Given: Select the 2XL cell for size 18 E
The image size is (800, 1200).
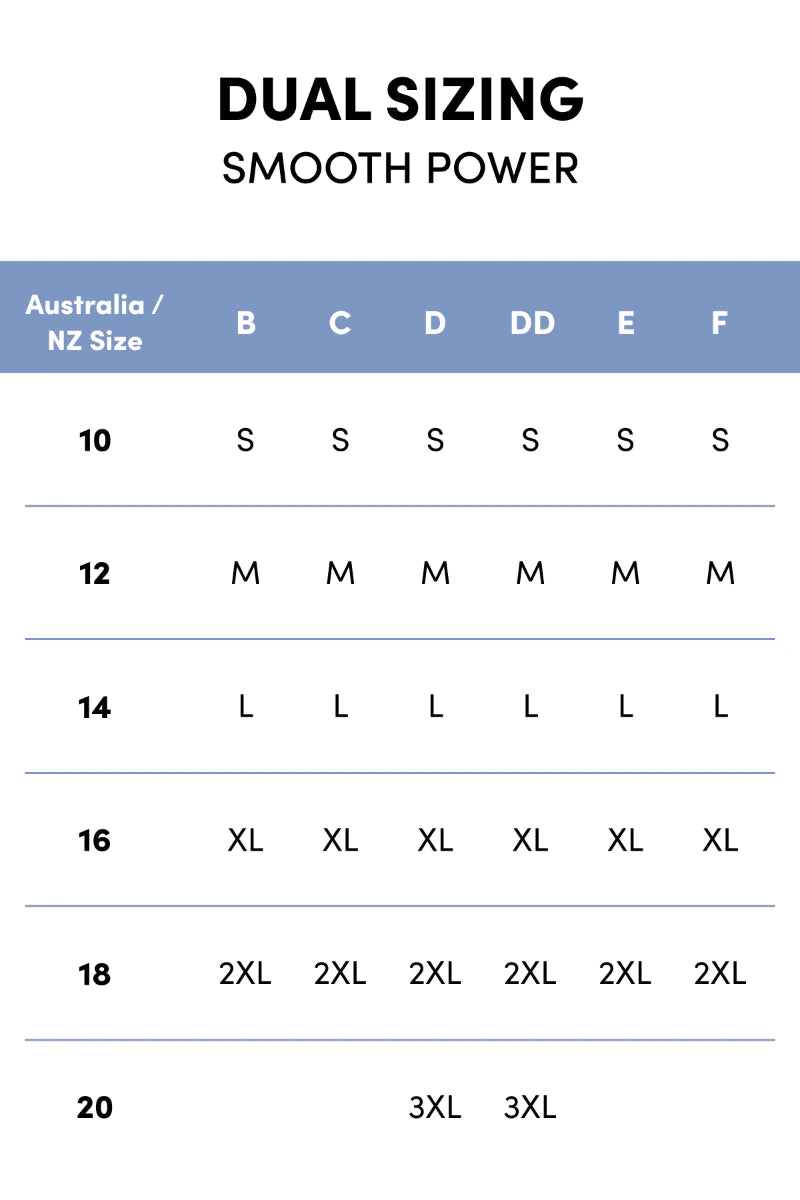Looking at the screenshot, I should click(x=625, y=974).
